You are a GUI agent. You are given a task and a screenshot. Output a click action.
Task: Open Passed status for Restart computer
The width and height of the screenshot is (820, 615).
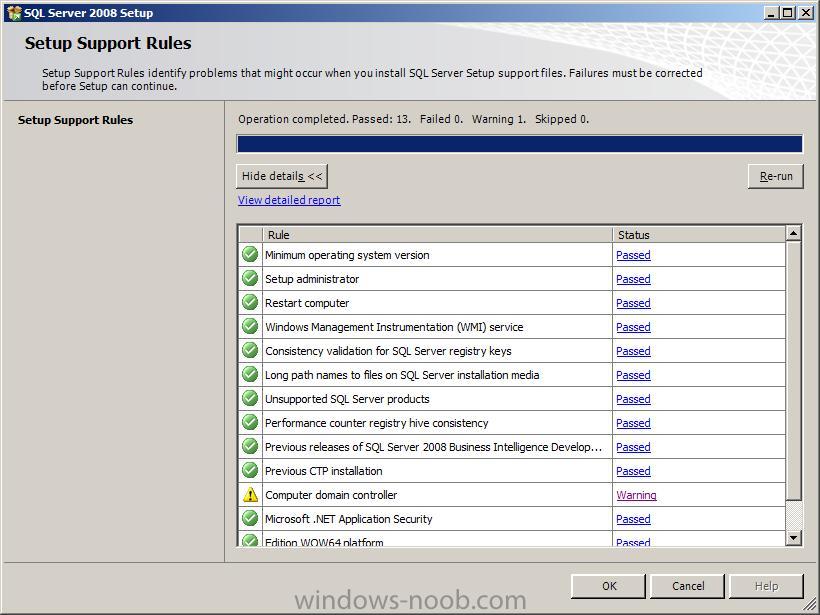[x=633, y=303]
